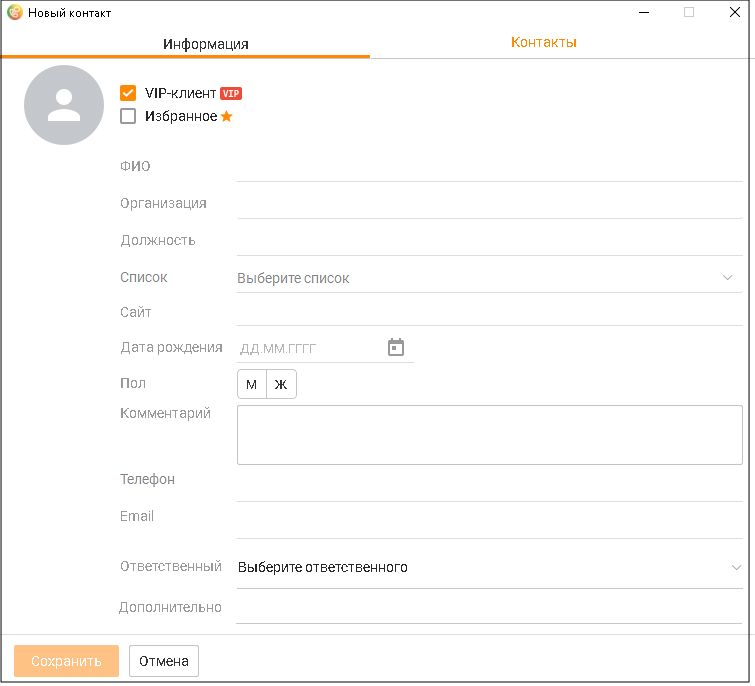This screenshot has height=686, width=755.
Task: Click the contact avatar placeholder
Action: coord(64,105)
